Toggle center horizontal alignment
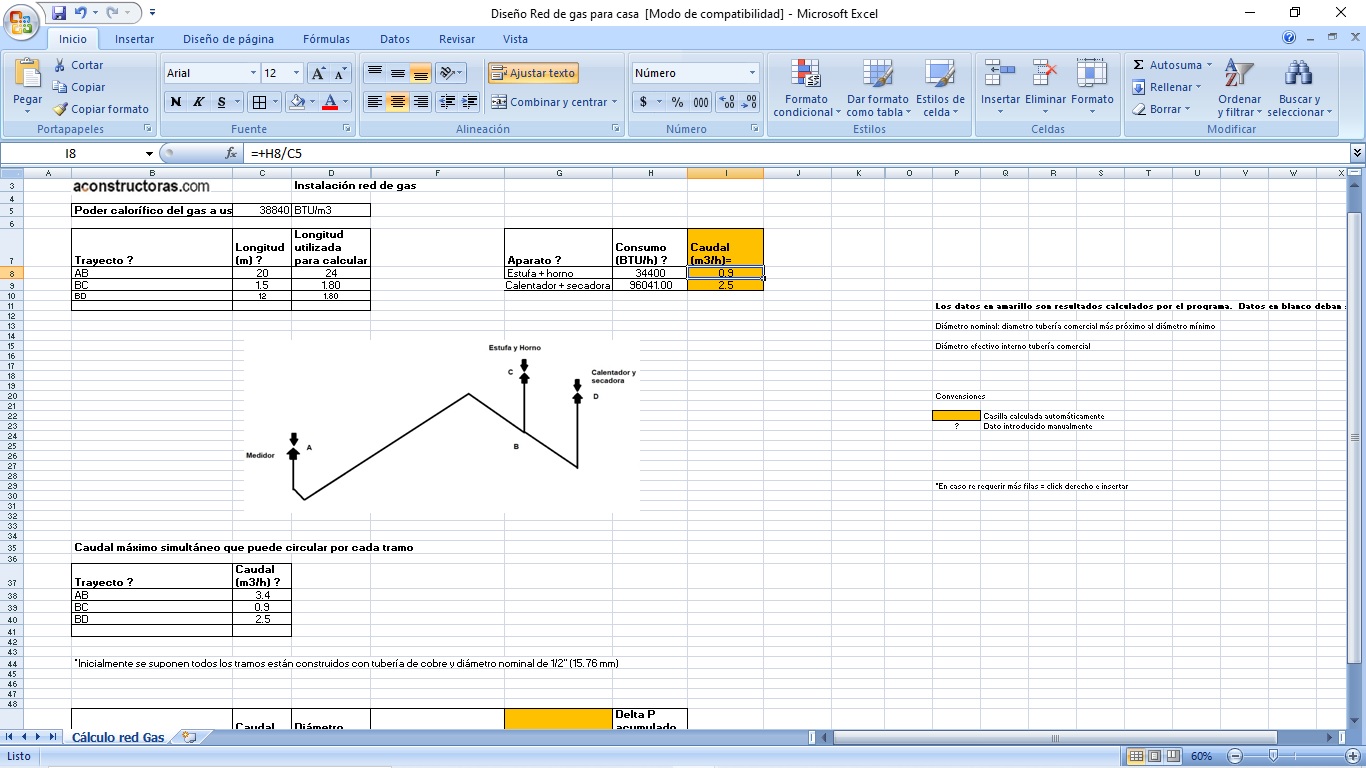 tap(397, 102)
